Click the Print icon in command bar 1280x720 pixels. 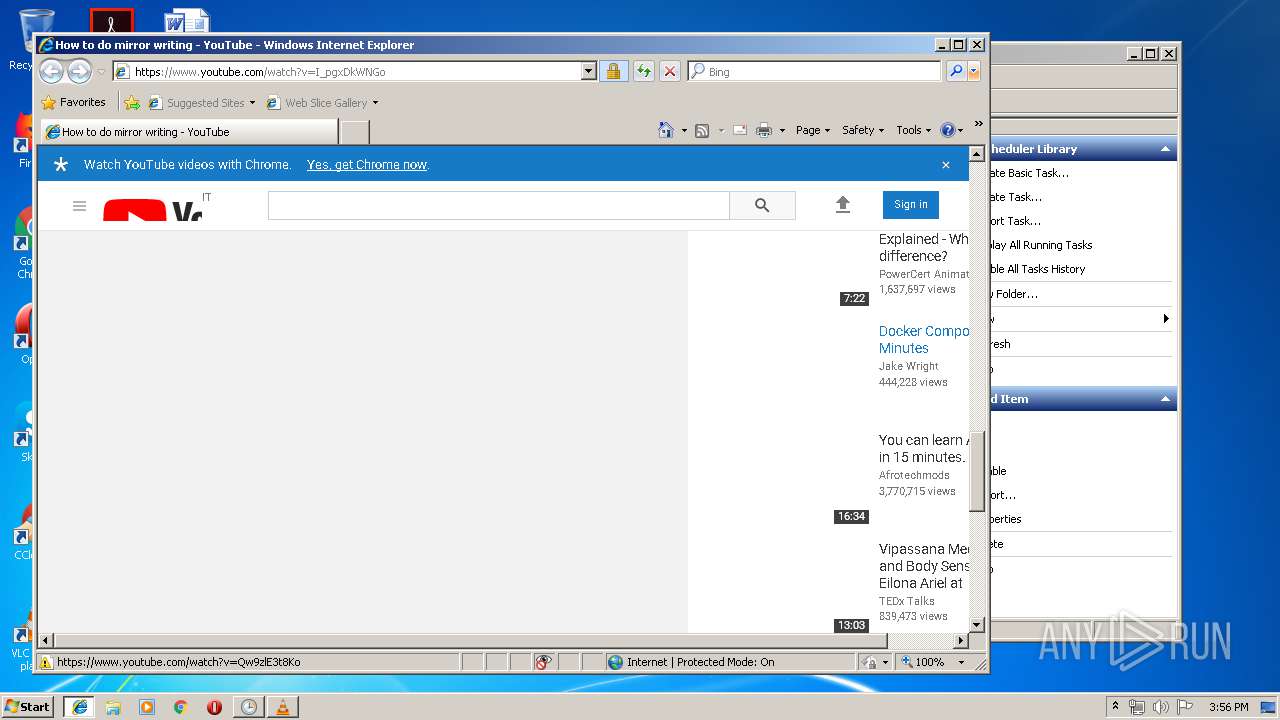(764, 130)
